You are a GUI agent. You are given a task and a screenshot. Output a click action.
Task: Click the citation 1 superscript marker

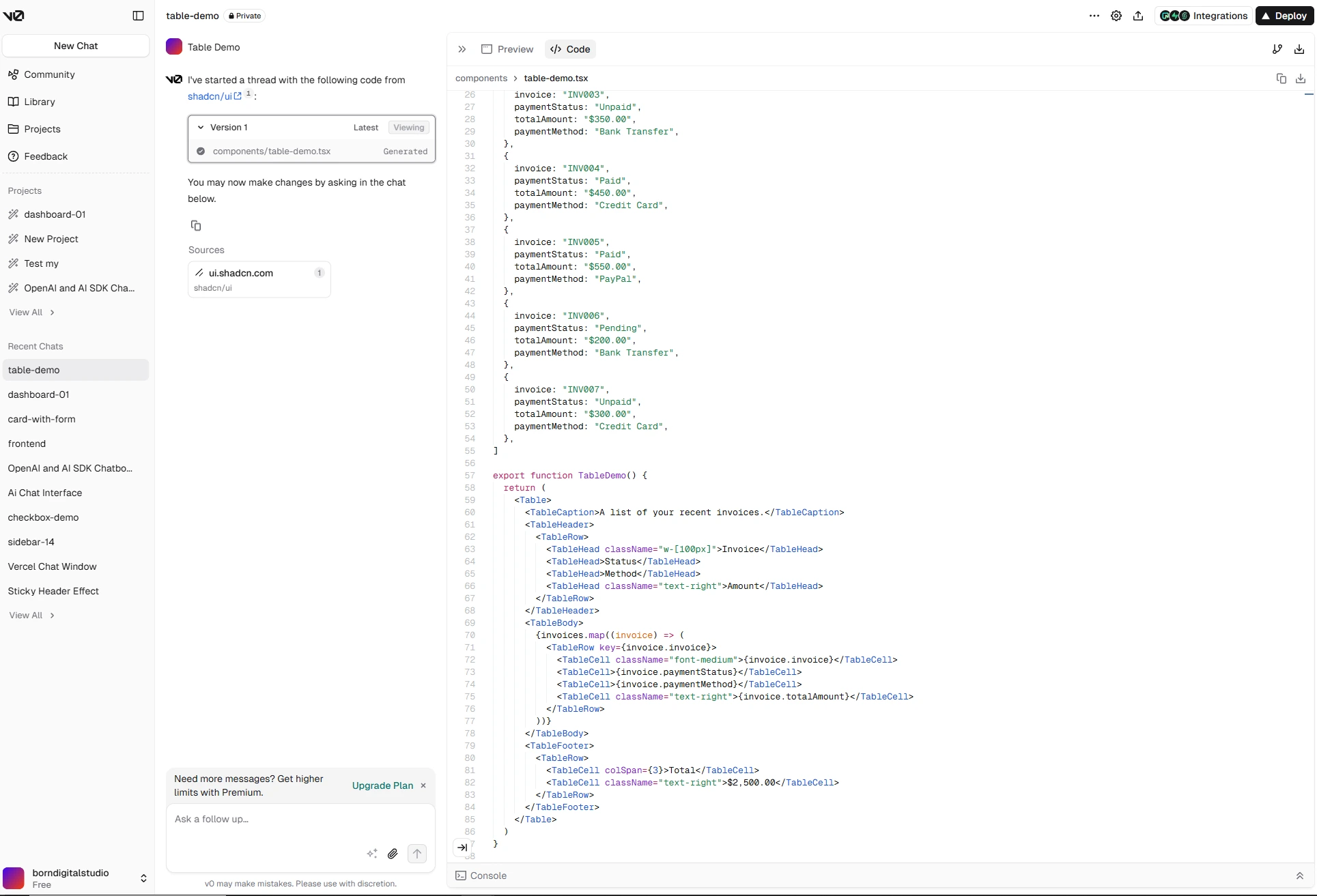point(249,93)
